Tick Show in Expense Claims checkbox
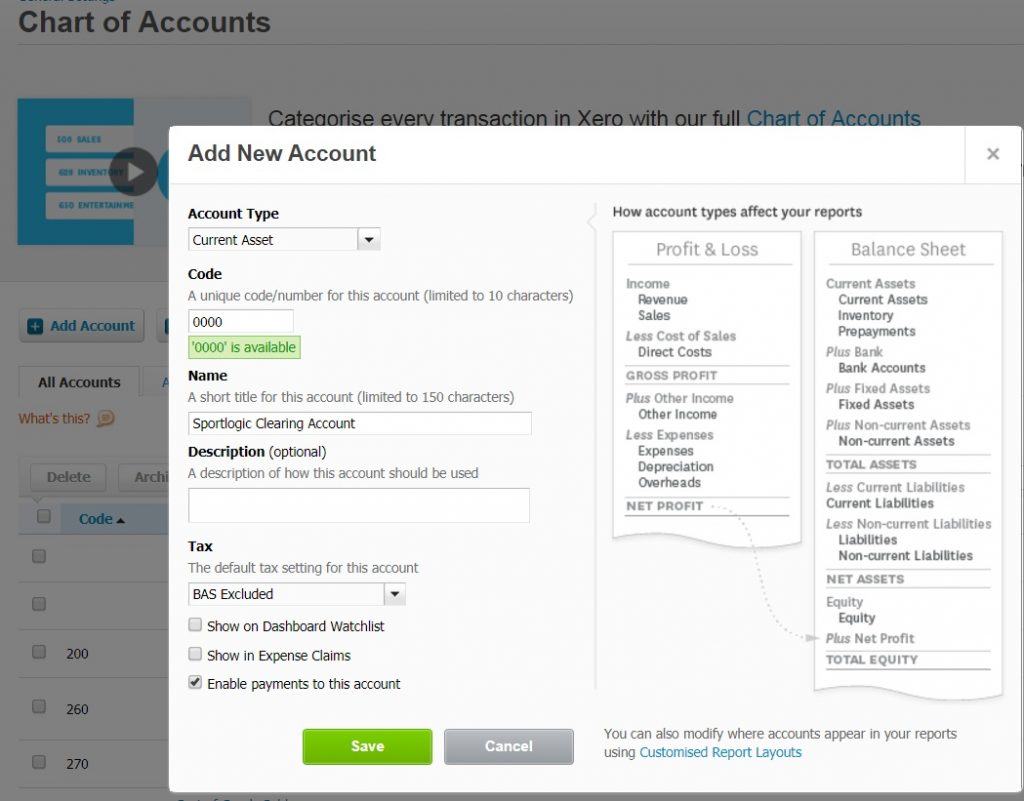 [x=195, y=653]
